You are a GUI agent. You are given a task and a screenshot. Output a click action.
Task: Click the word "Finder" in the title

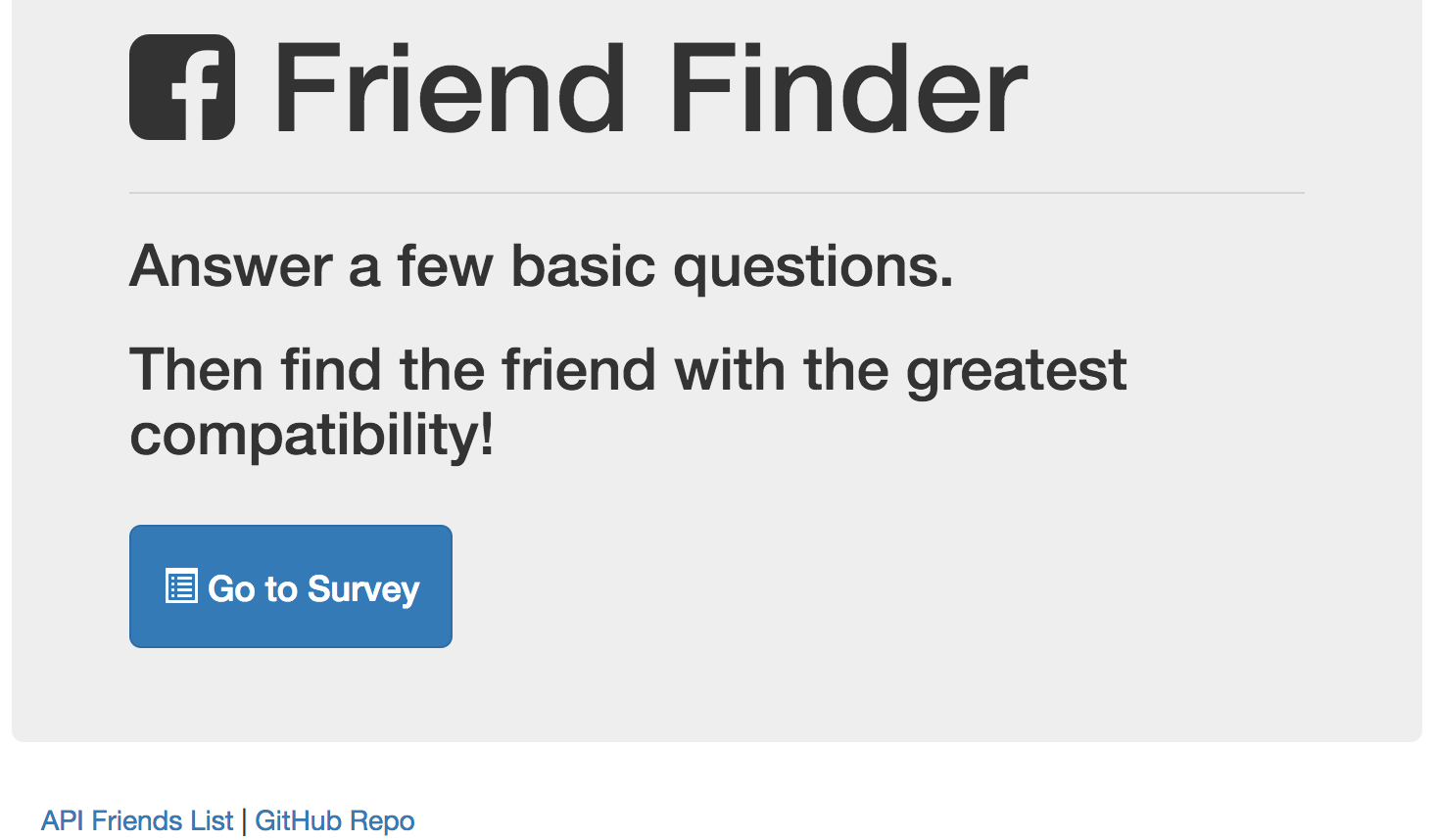pyautogui.click(x=847, y=90)
